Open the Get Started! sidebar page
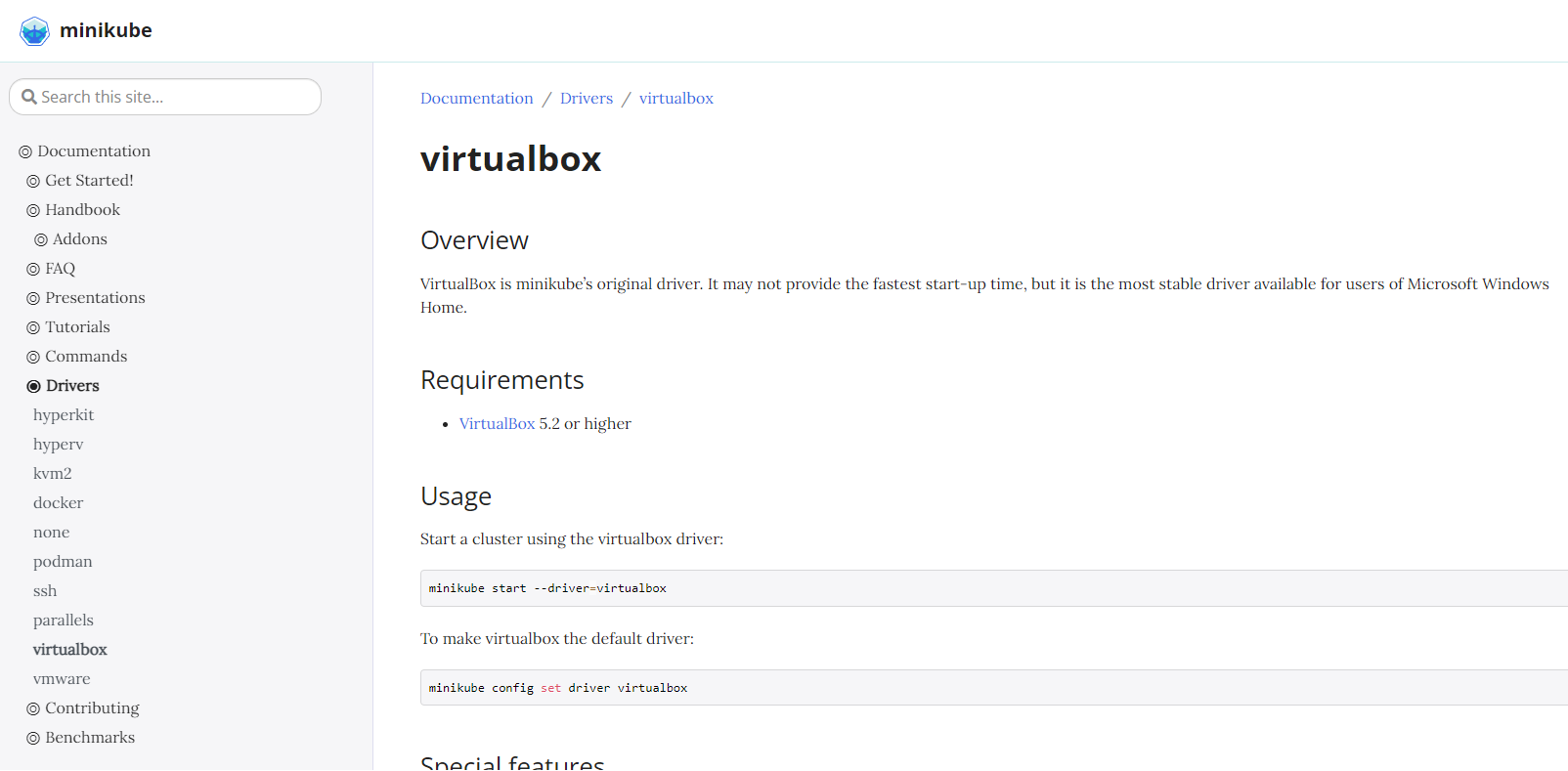Image resolution: width=1568 pixels, height=771 pixels. point(89,181)
